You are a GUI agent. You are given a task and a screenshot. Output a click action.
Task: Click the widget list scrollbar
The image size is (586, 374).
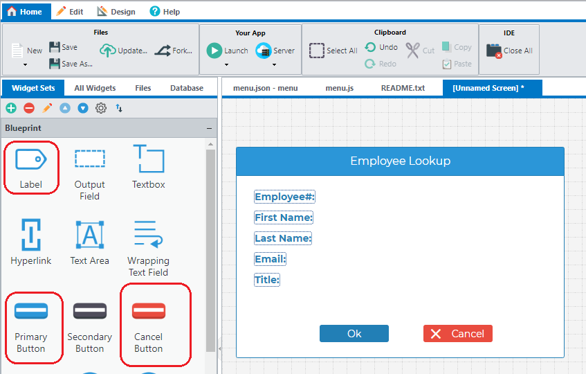point(210,250)
